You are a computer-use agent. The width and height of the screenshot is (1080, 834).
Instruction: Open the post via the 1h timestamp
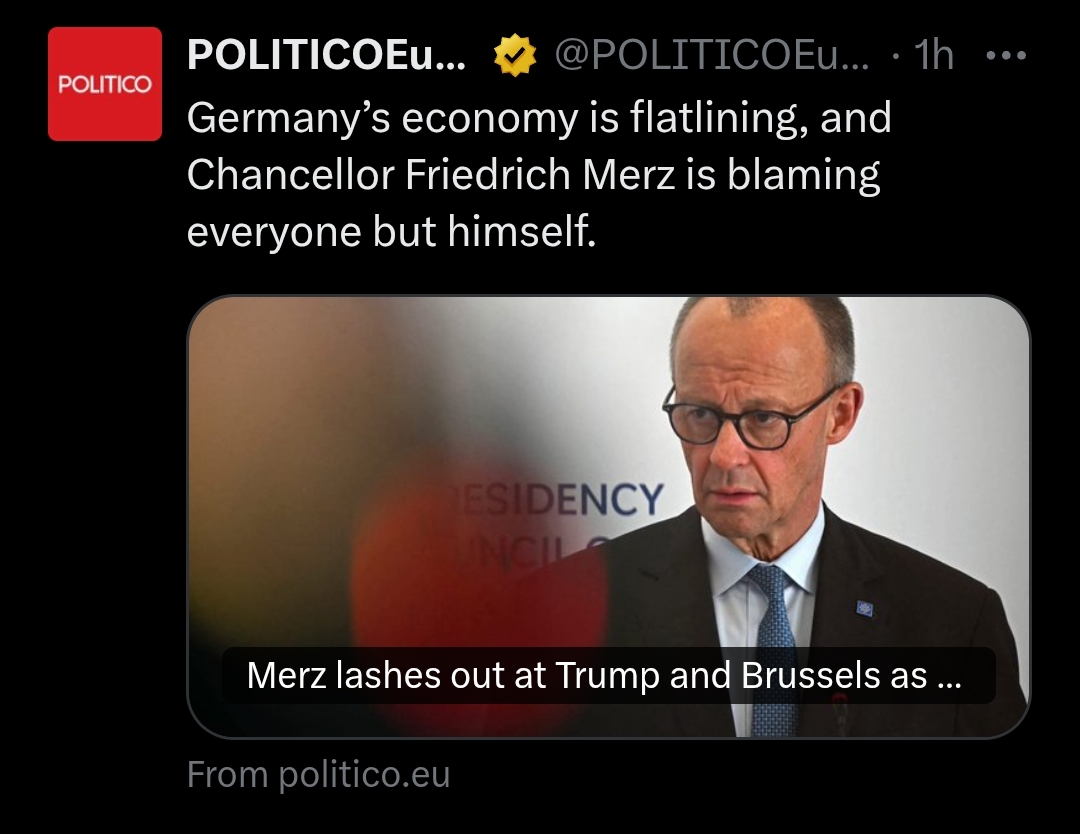(933, 54)
